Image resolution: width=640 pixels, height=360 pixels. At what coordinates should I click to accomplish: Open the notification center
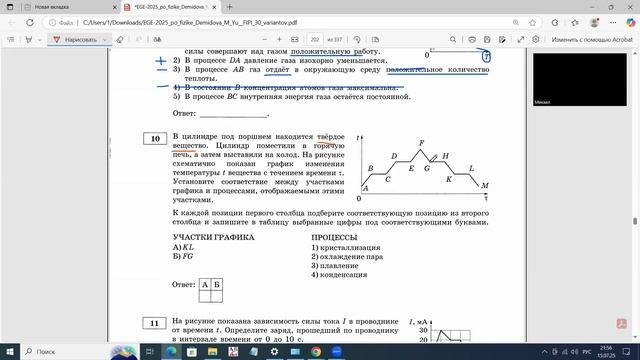click(x=627, y=351)
